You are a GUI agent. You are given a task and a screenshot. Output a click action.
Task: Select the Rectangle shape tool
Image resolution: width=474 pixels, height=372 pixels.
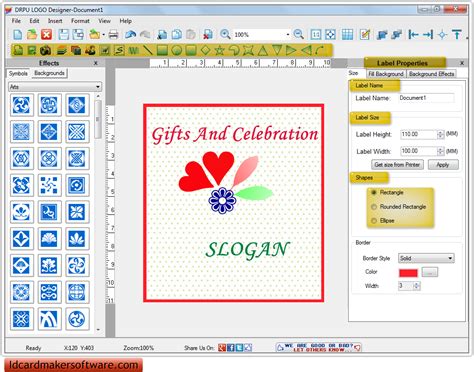coord(162,50)
